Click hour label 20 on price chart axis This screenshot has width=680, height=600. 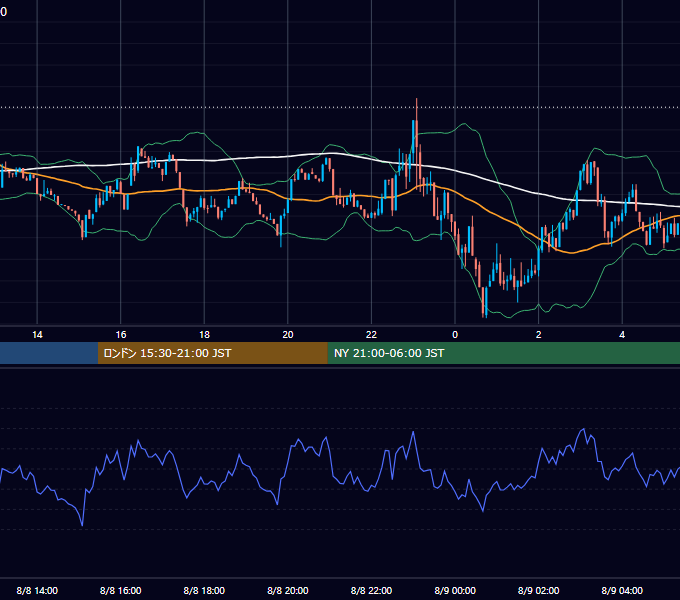point(288,335)
